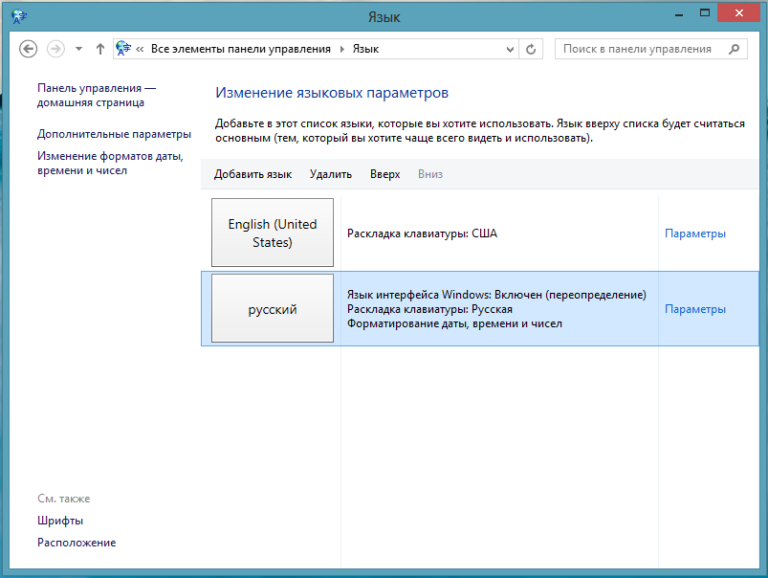Viewport: 768px width, 578px height.
Task: Click 'Добавить язык' in the toolbar
Action: coord(253,174)
